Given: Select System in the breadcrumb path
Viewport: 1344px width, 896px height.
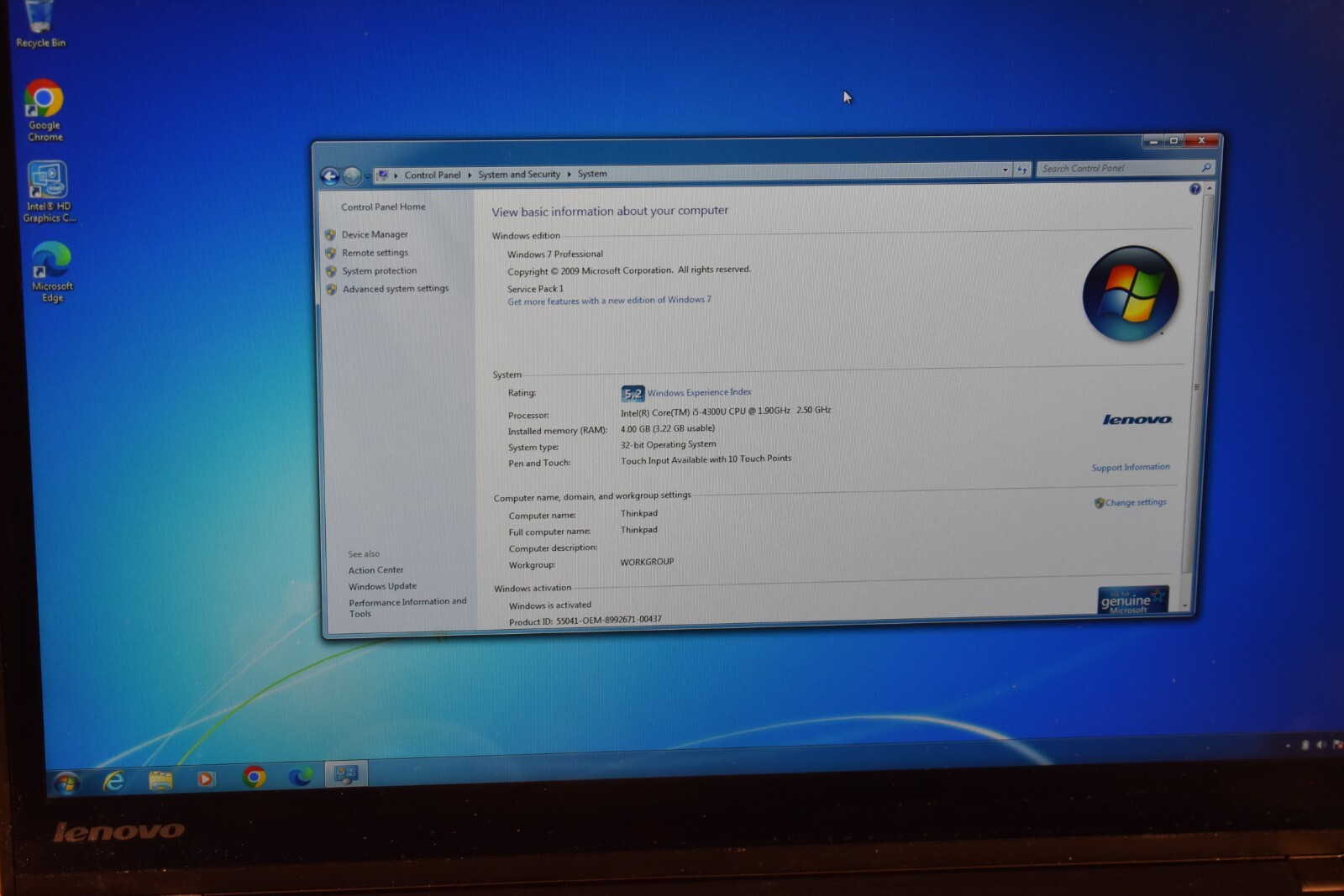Looking at the screenshot, I should point(592,173).
